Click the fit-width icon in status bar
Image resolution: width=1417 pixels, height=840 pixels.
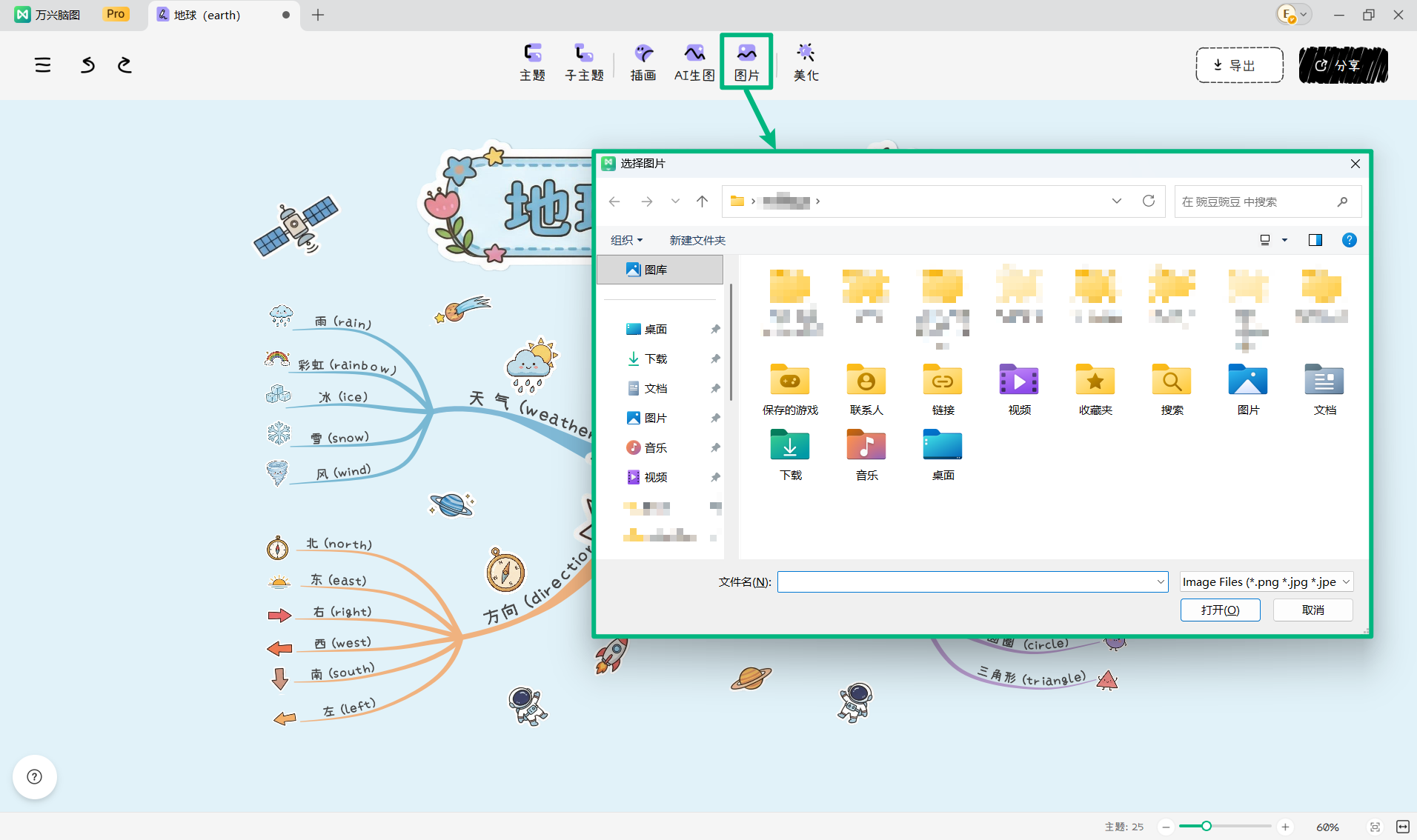(x=1402, y=827)
